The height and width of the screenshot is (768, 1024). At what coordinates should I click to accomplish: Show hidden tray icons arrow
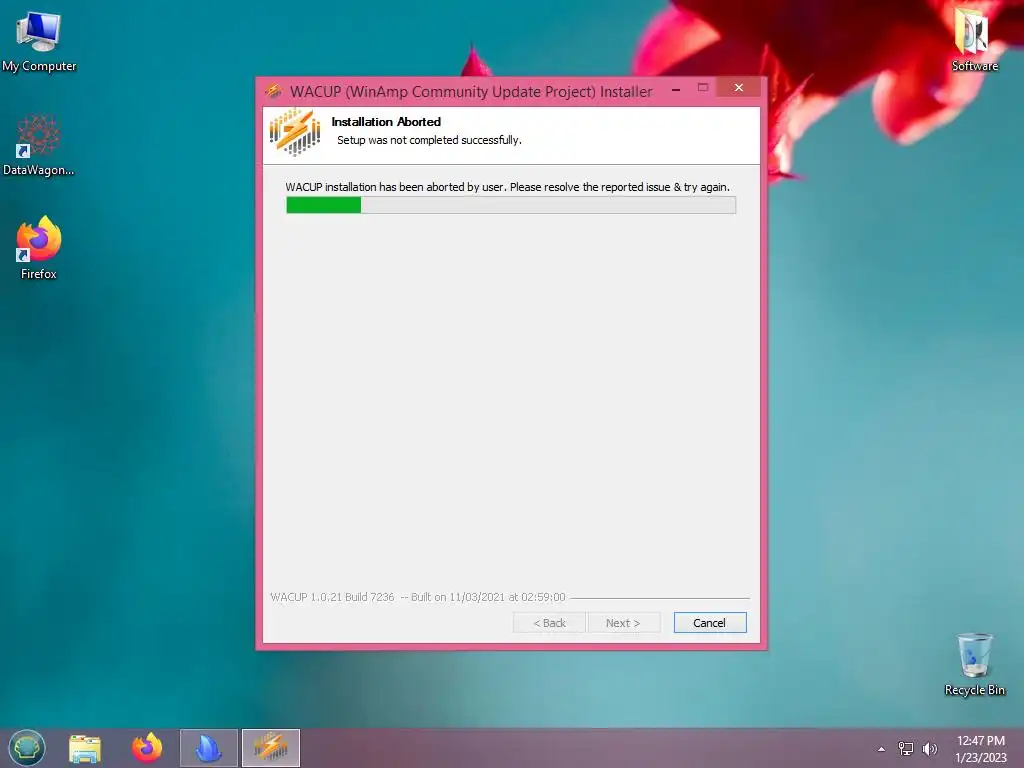pos(882,749)
